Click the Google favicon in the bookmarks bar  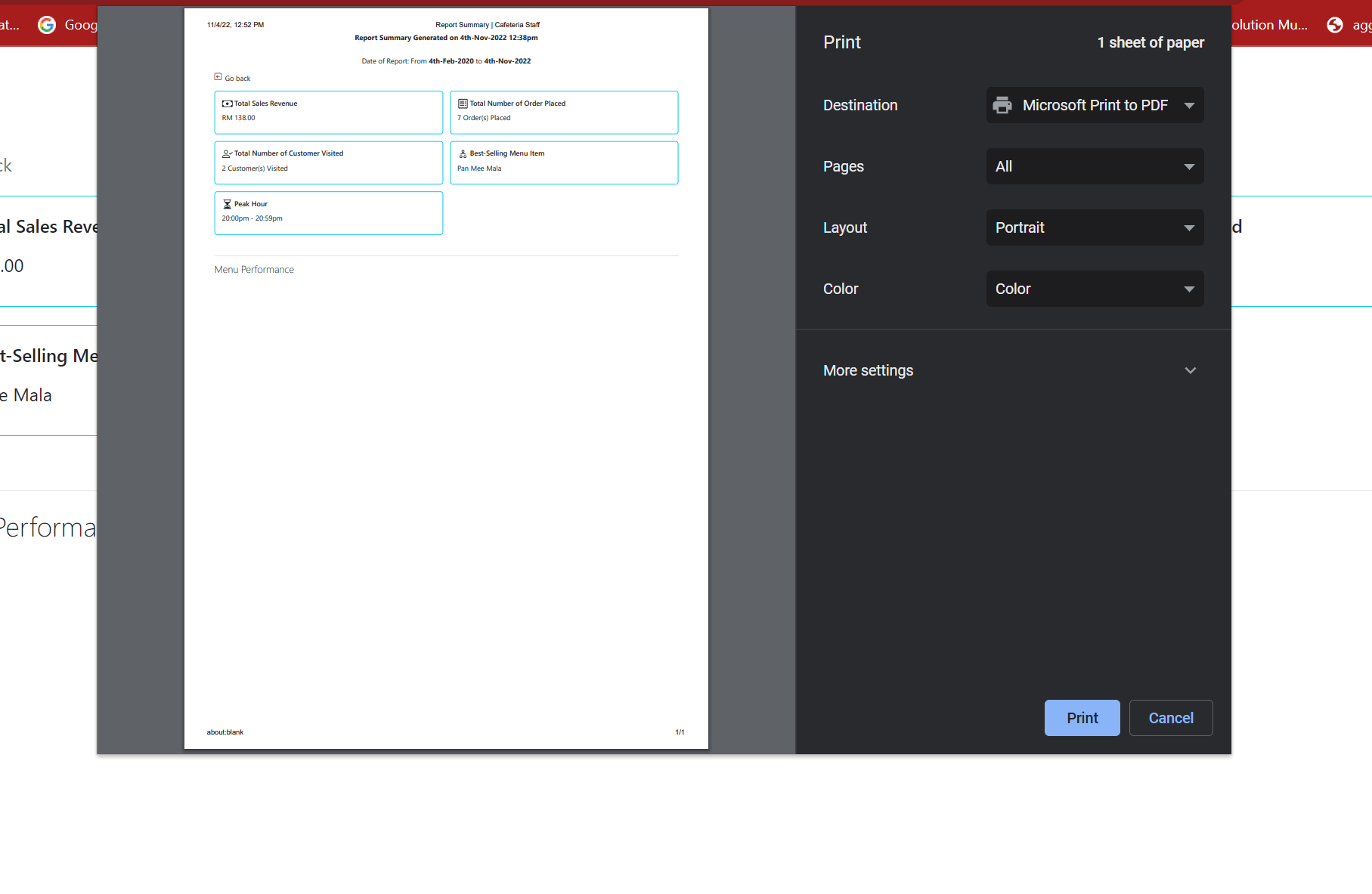[47, 24]
